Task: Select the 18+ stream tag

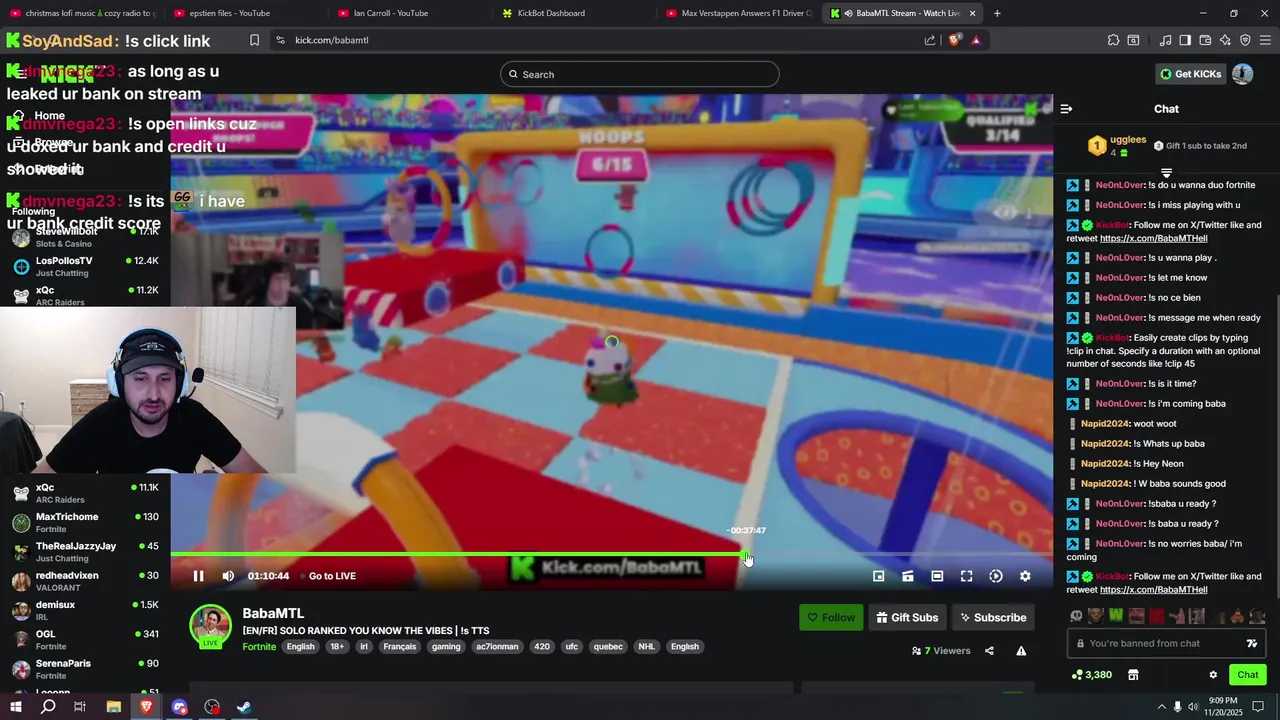Action: (x=337, y=647)
